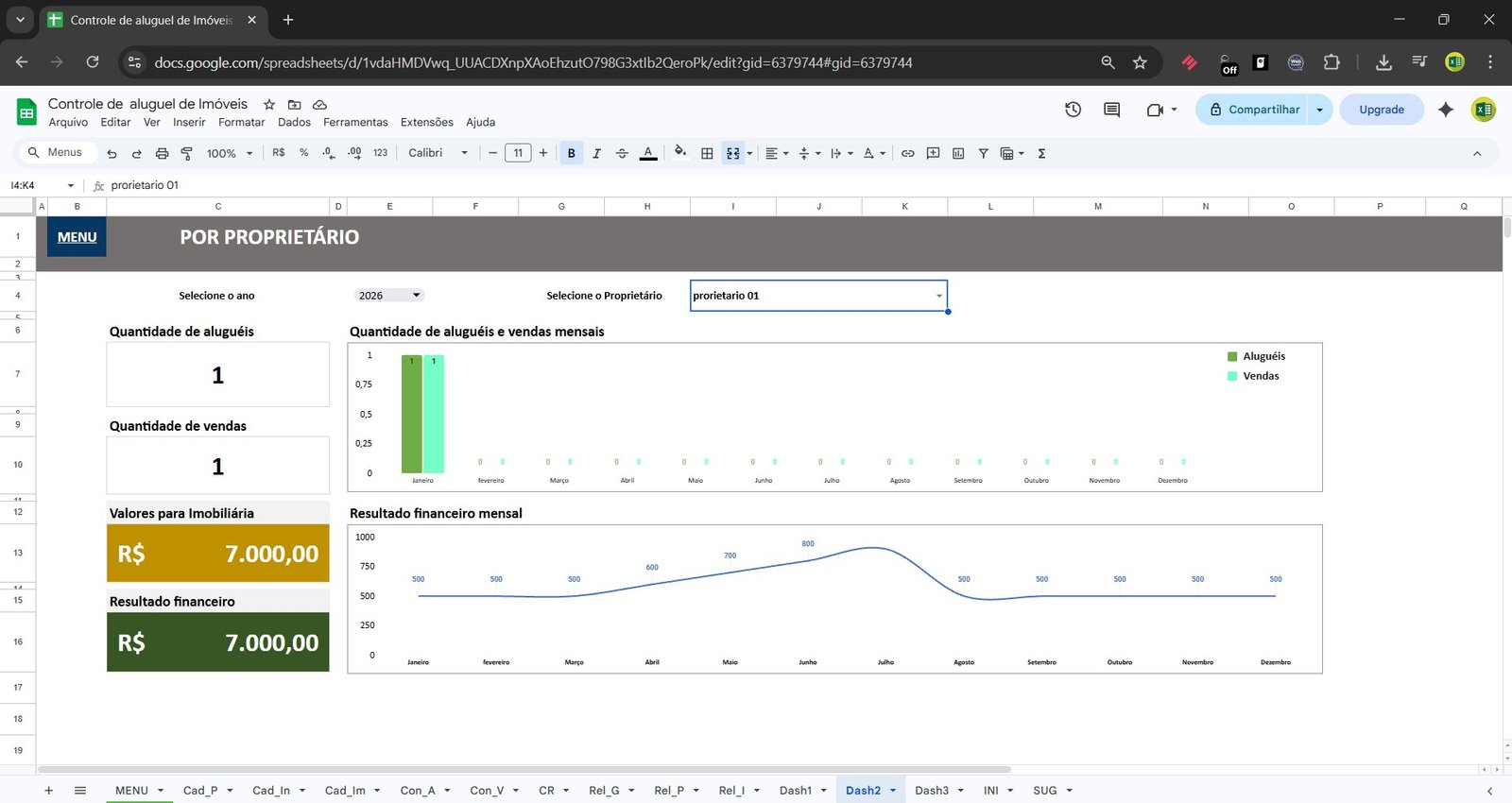Toggle italic formatting
The width and height of the screenshot is (1512, 803).
point(596,153)
